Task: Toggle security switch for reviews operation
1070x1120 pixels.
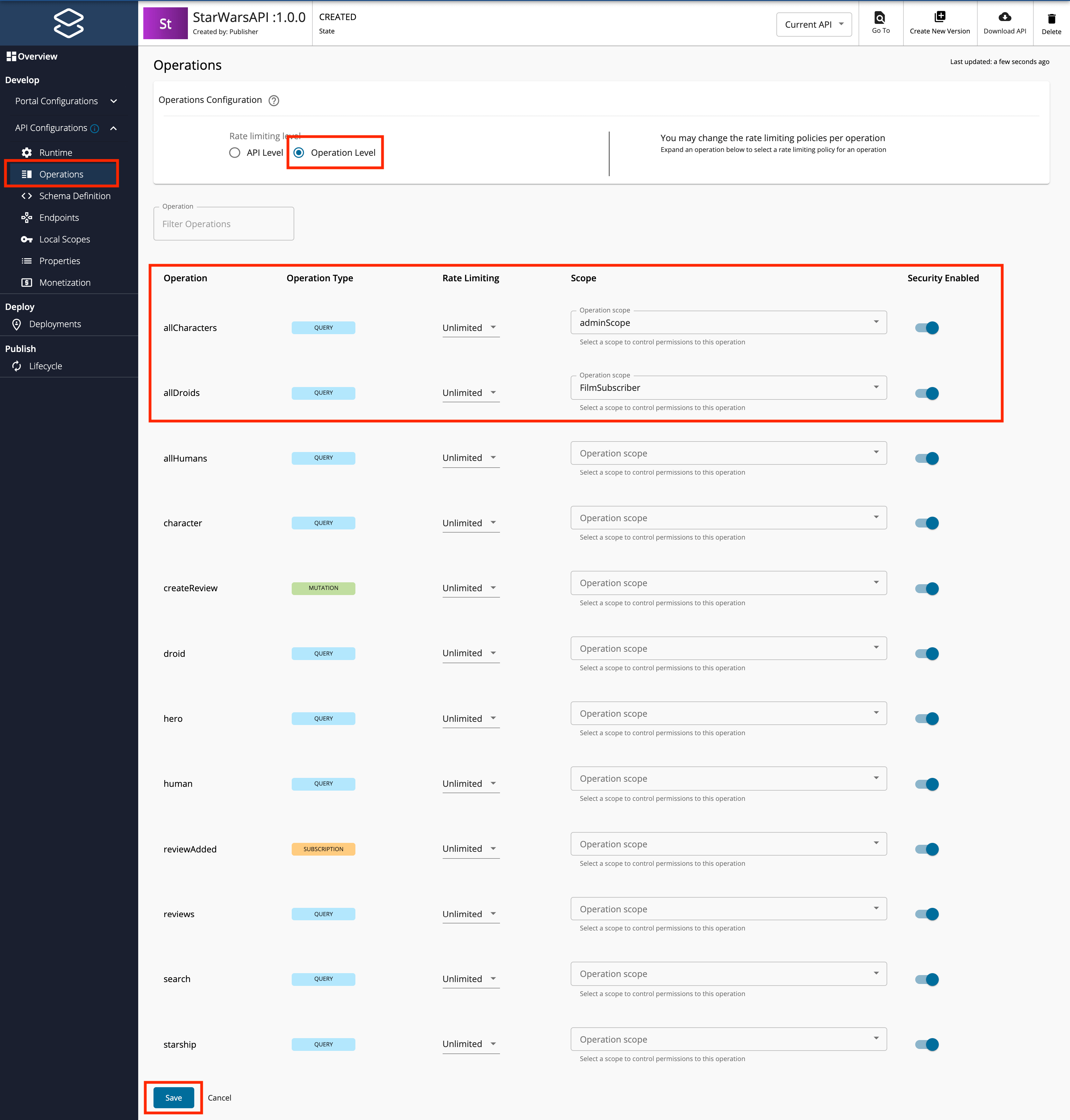Action: (927, 914)
